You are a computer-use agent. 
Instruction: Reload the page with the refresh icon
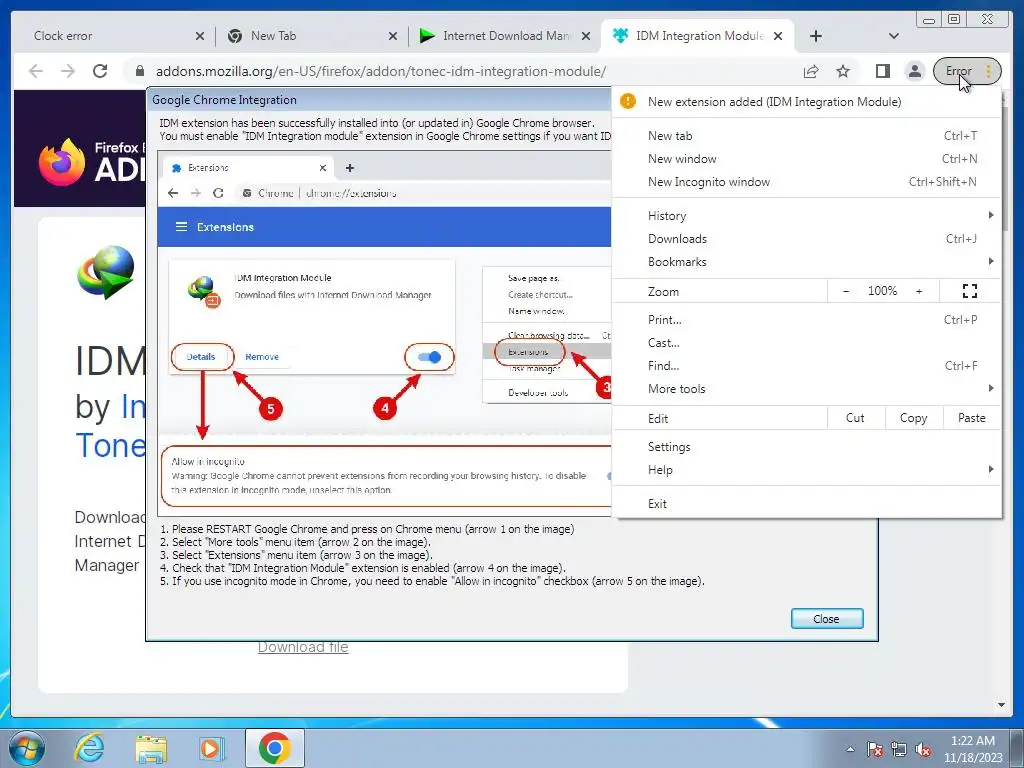click(100, 71)
